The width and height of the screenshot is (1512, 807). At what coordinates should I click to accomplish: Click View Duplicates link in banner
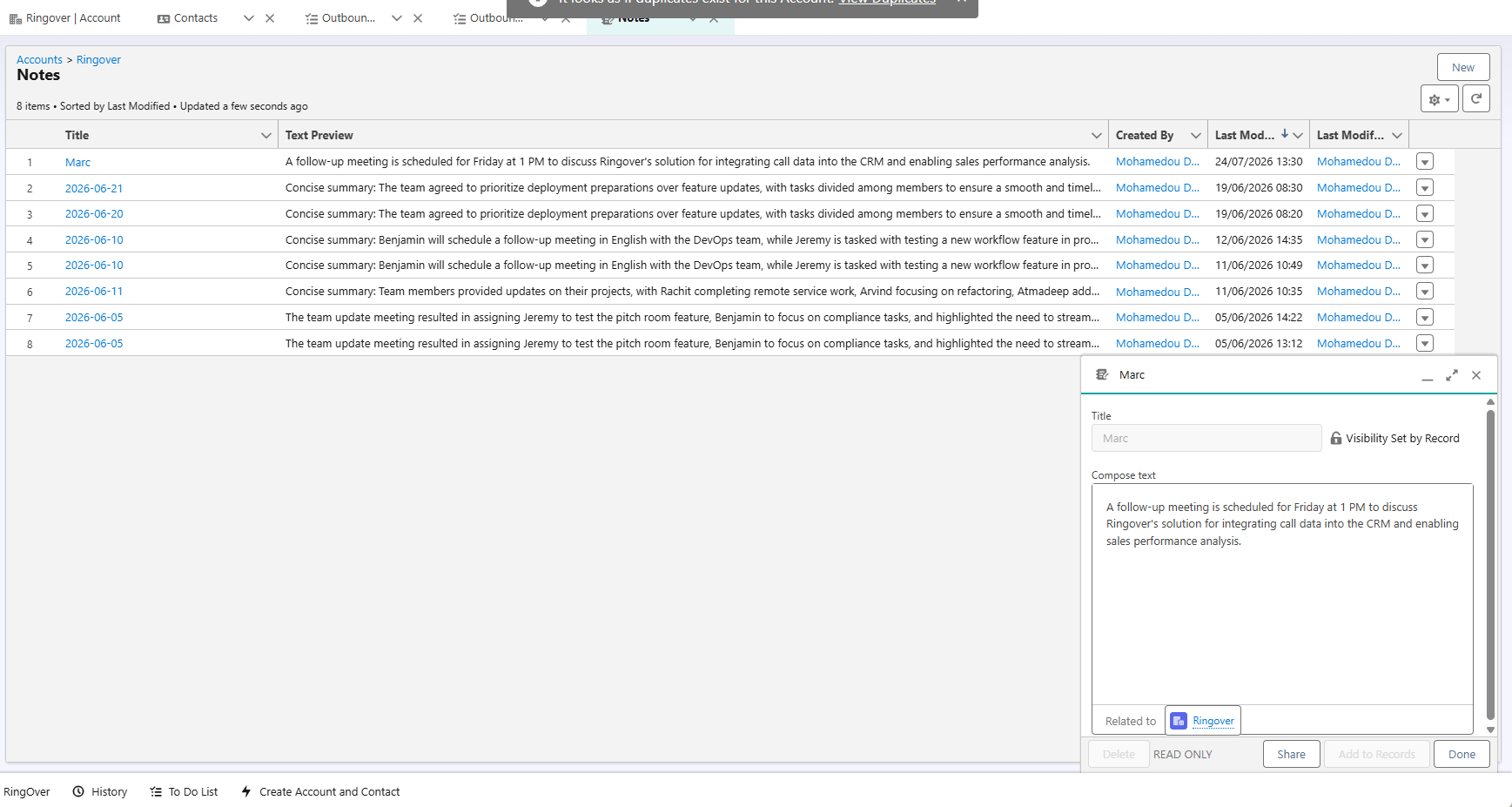tap(887, 3)
